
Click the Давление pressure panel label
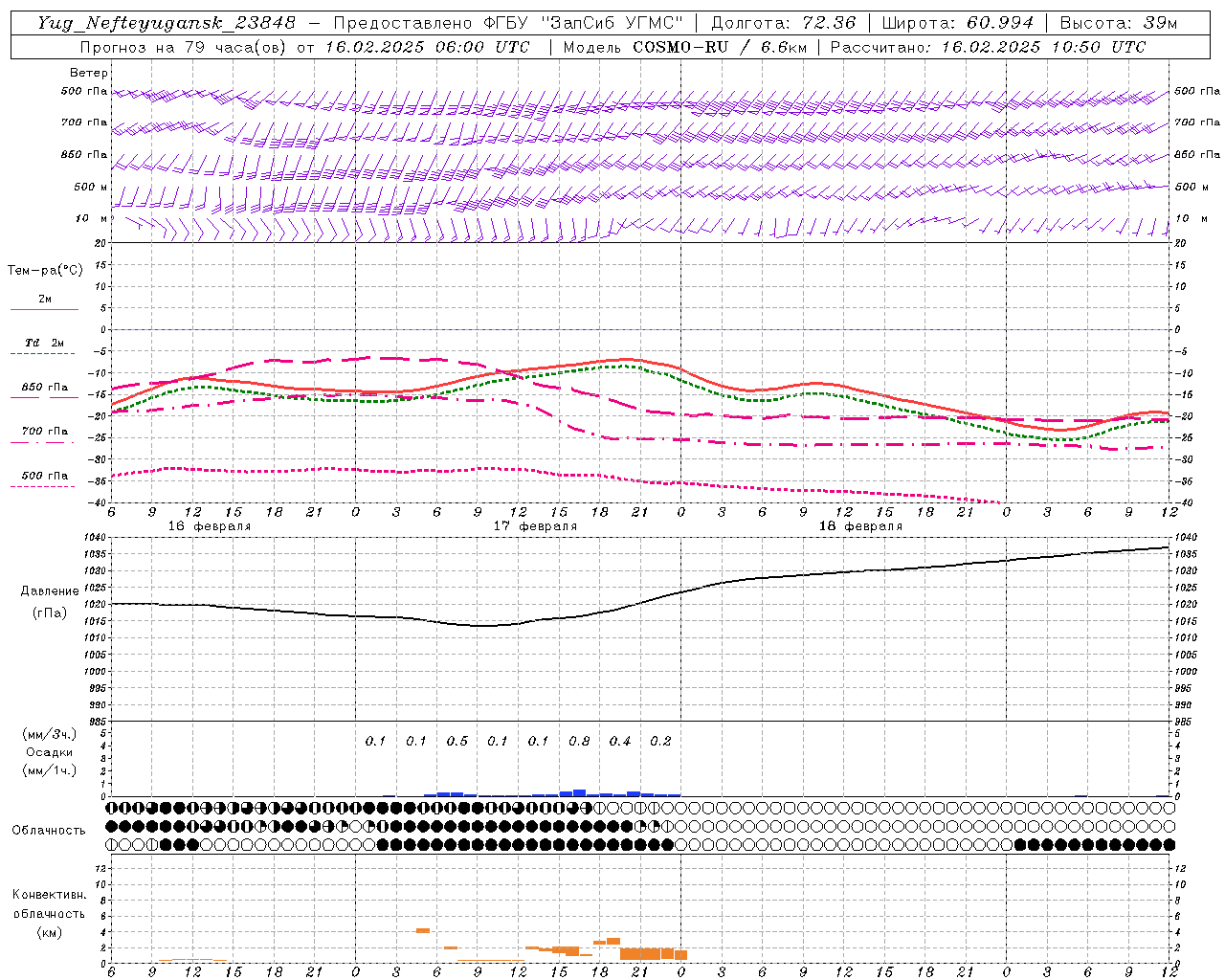(49, 591)
